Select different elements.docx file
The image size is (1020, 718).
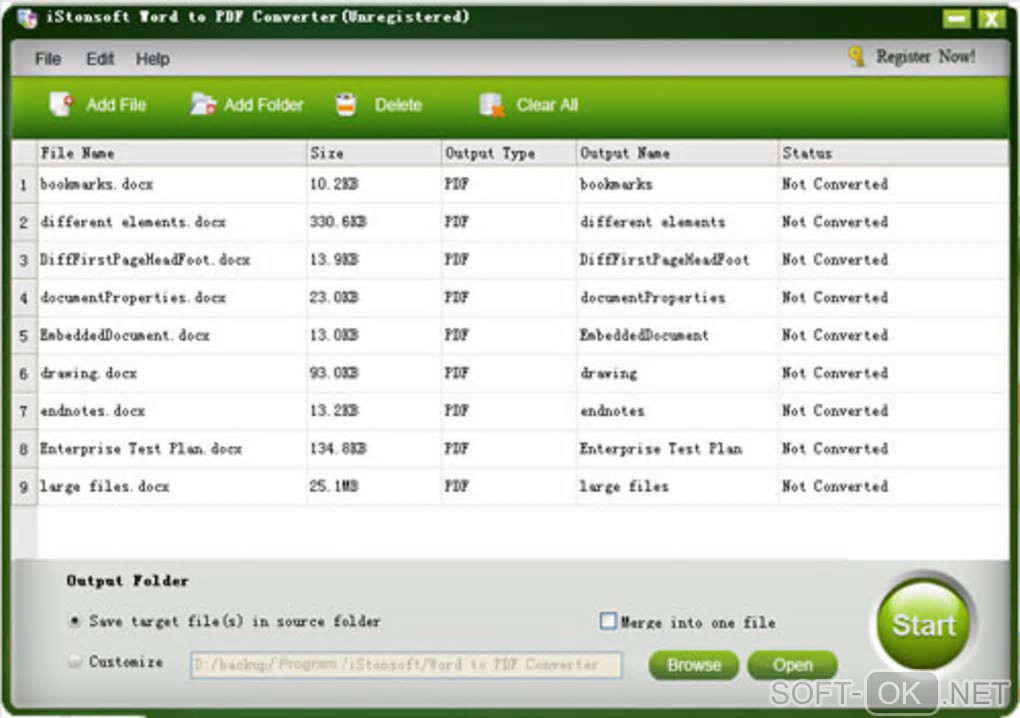(133, 222)
